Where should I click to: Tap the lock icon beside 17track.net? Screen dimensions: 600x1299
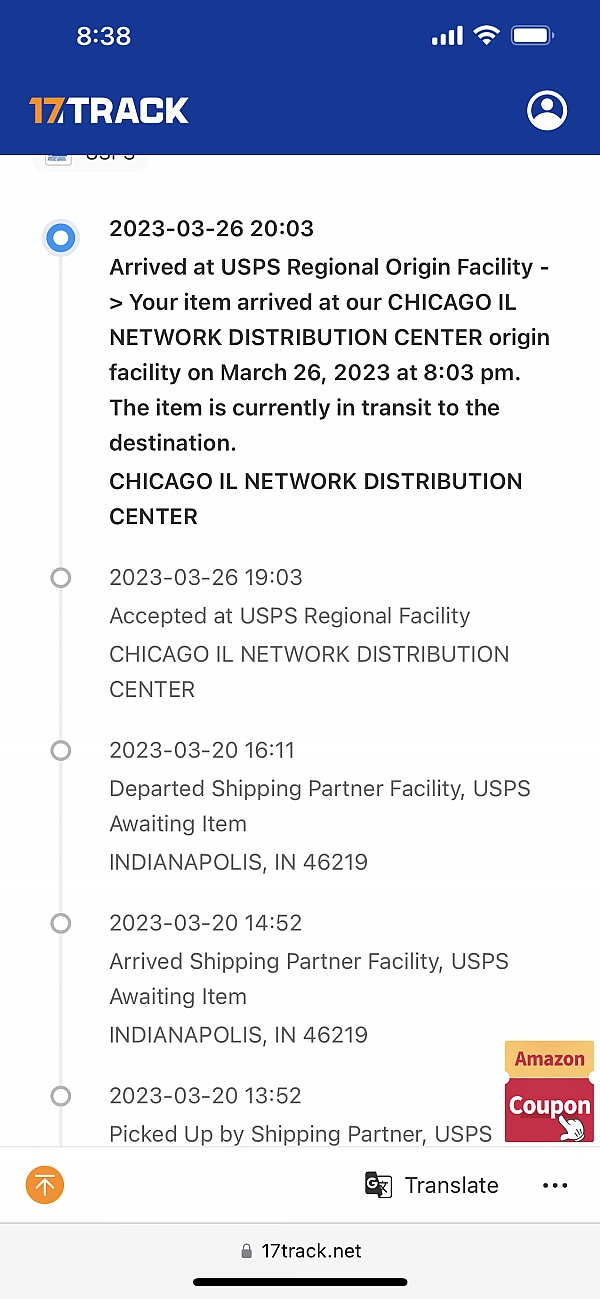[x=247, y=1251]
